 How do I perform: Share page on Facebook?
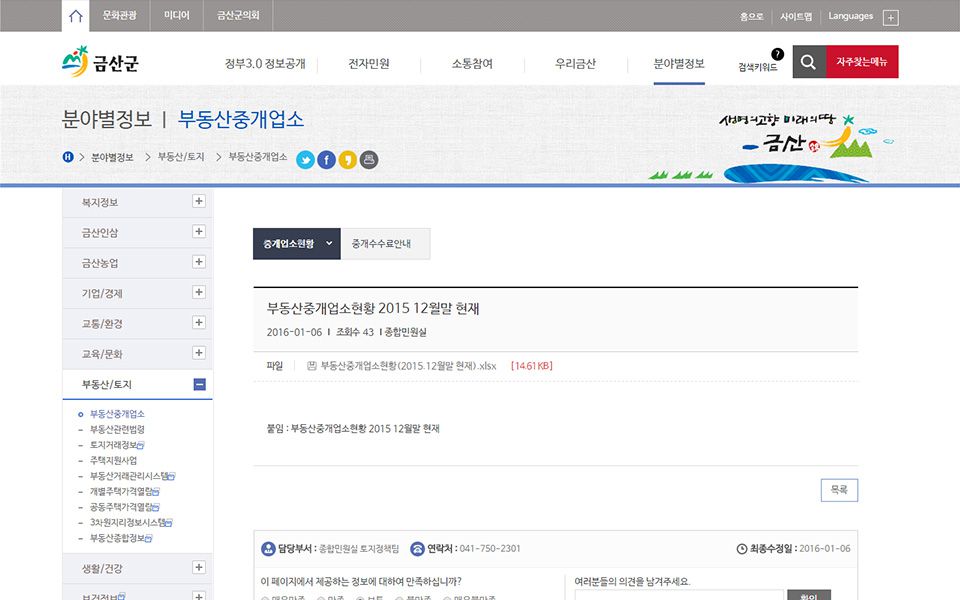[x=326, y=159]
